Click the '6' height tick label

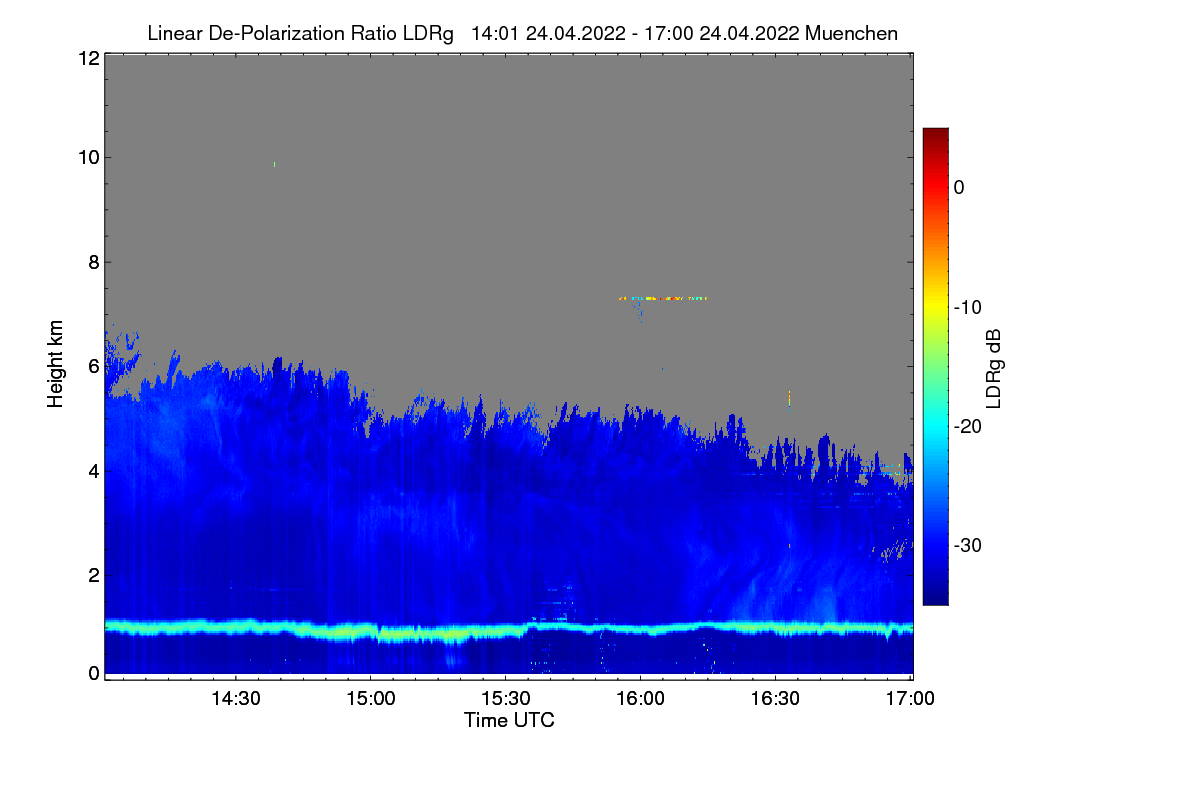92,366
